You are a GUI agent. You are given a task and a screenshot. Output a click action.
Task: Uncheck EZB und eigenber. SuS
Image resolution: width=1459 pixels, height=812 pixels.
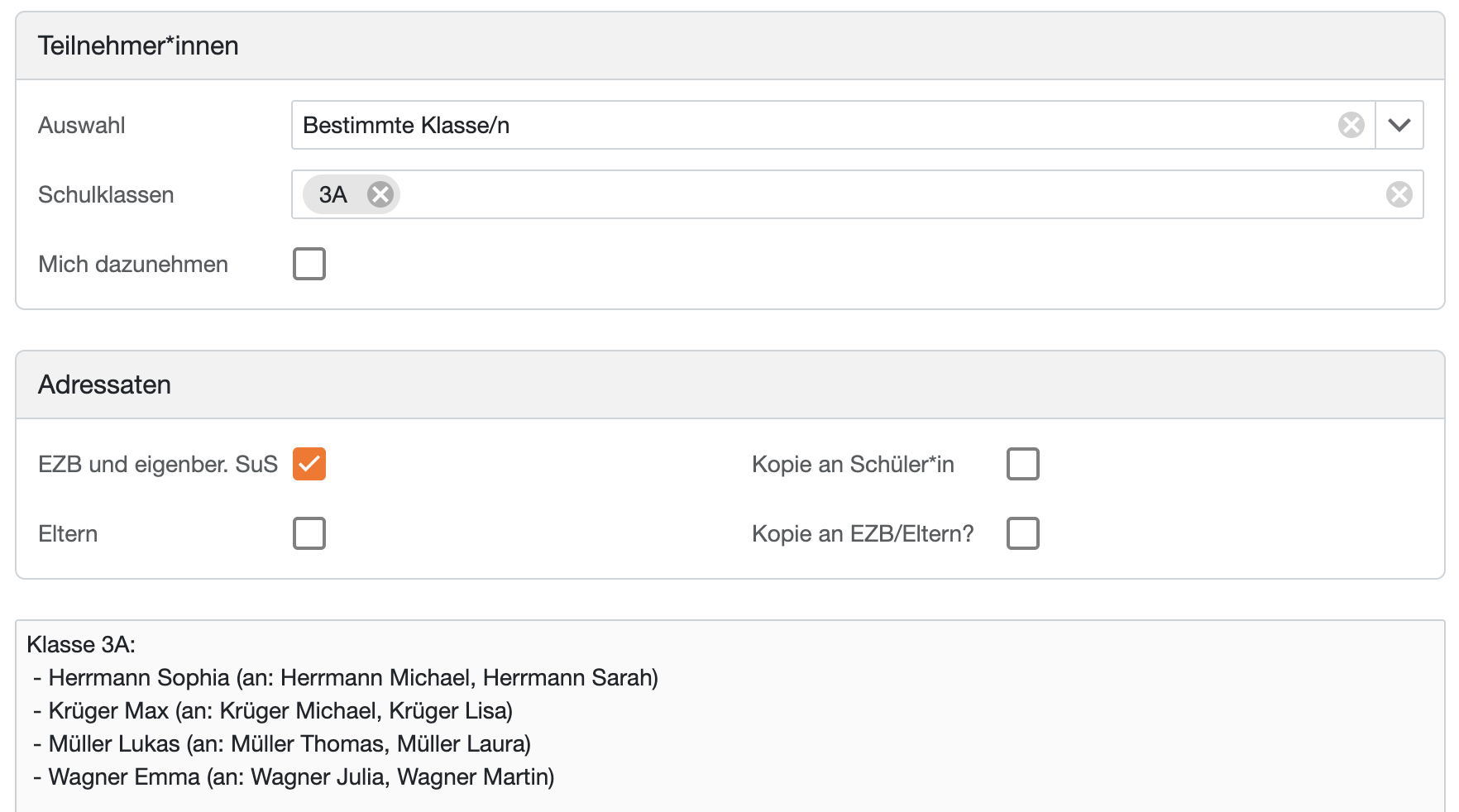[309, 464]
